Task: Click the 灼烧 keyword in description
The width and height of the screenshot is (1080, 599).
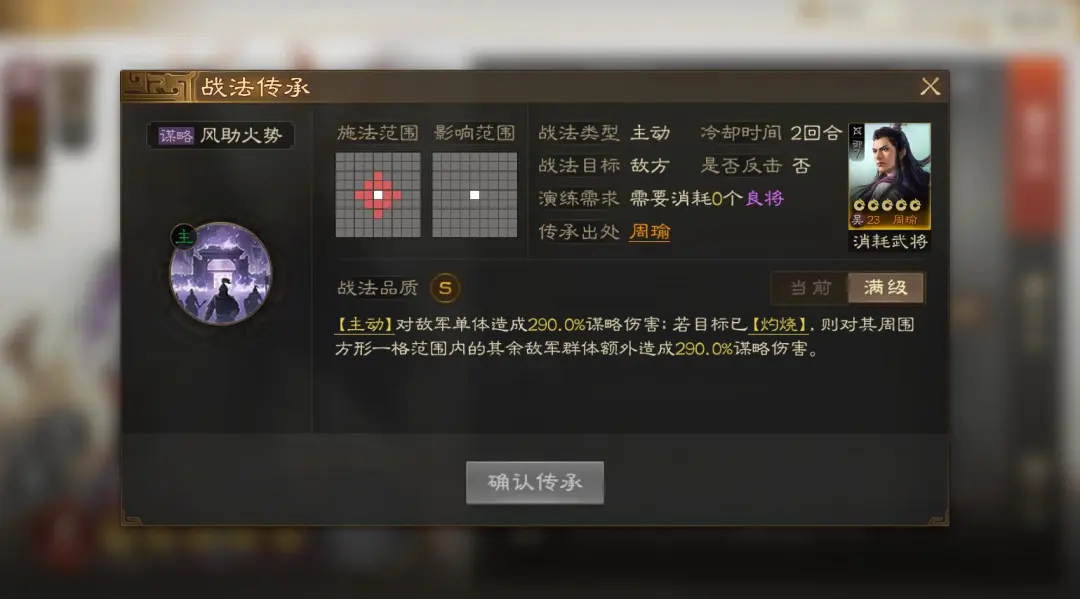Action: tap(778, 324)
